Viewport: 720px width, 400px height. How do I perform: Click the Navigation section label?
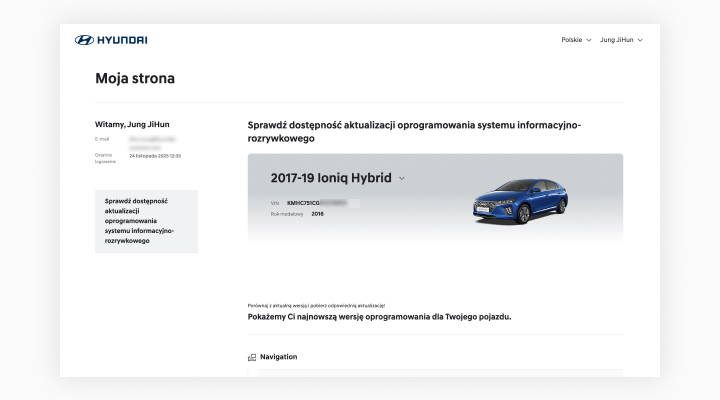(278, 357)
